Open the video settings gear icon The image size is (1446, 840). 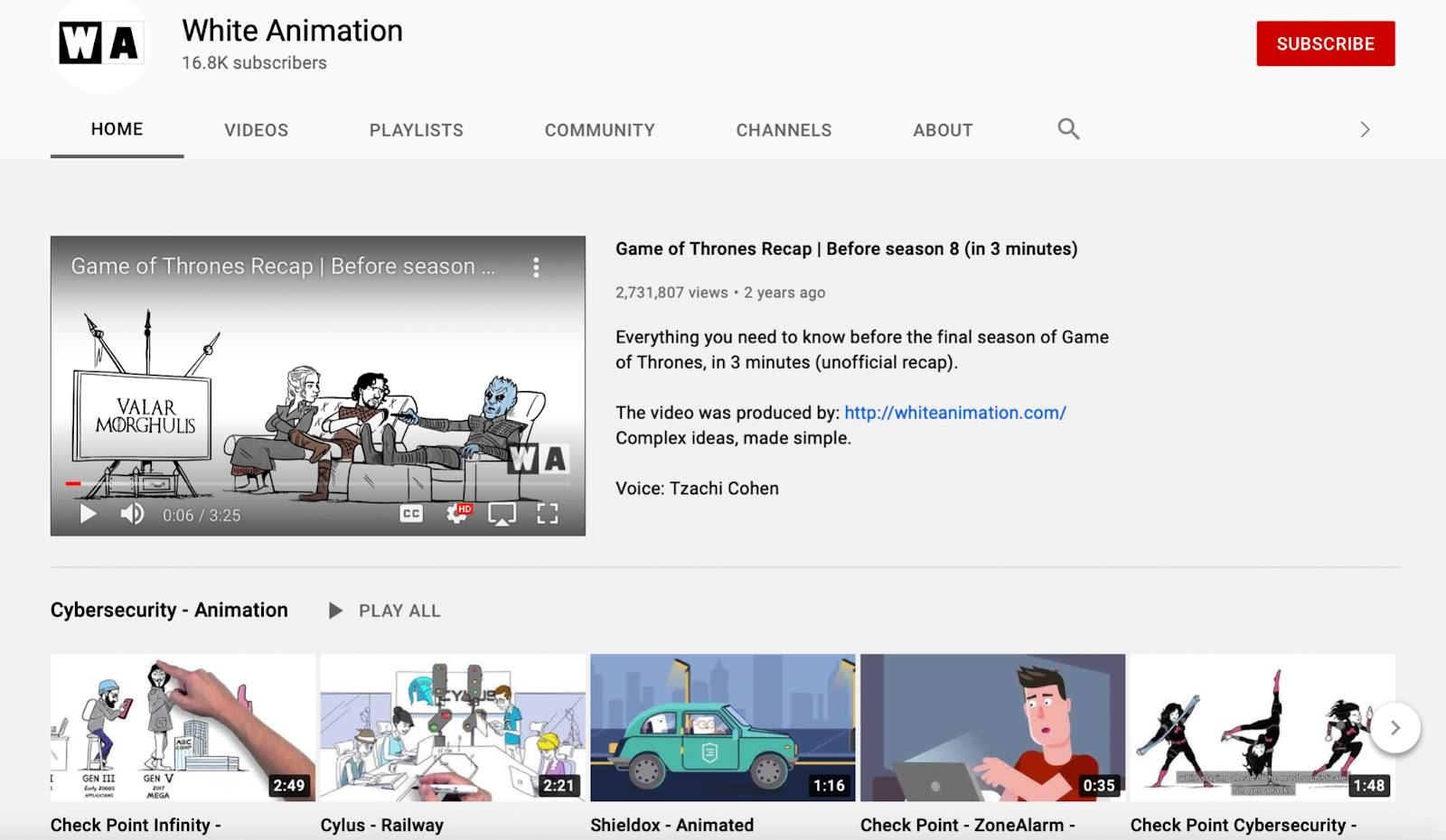point(458,514)
